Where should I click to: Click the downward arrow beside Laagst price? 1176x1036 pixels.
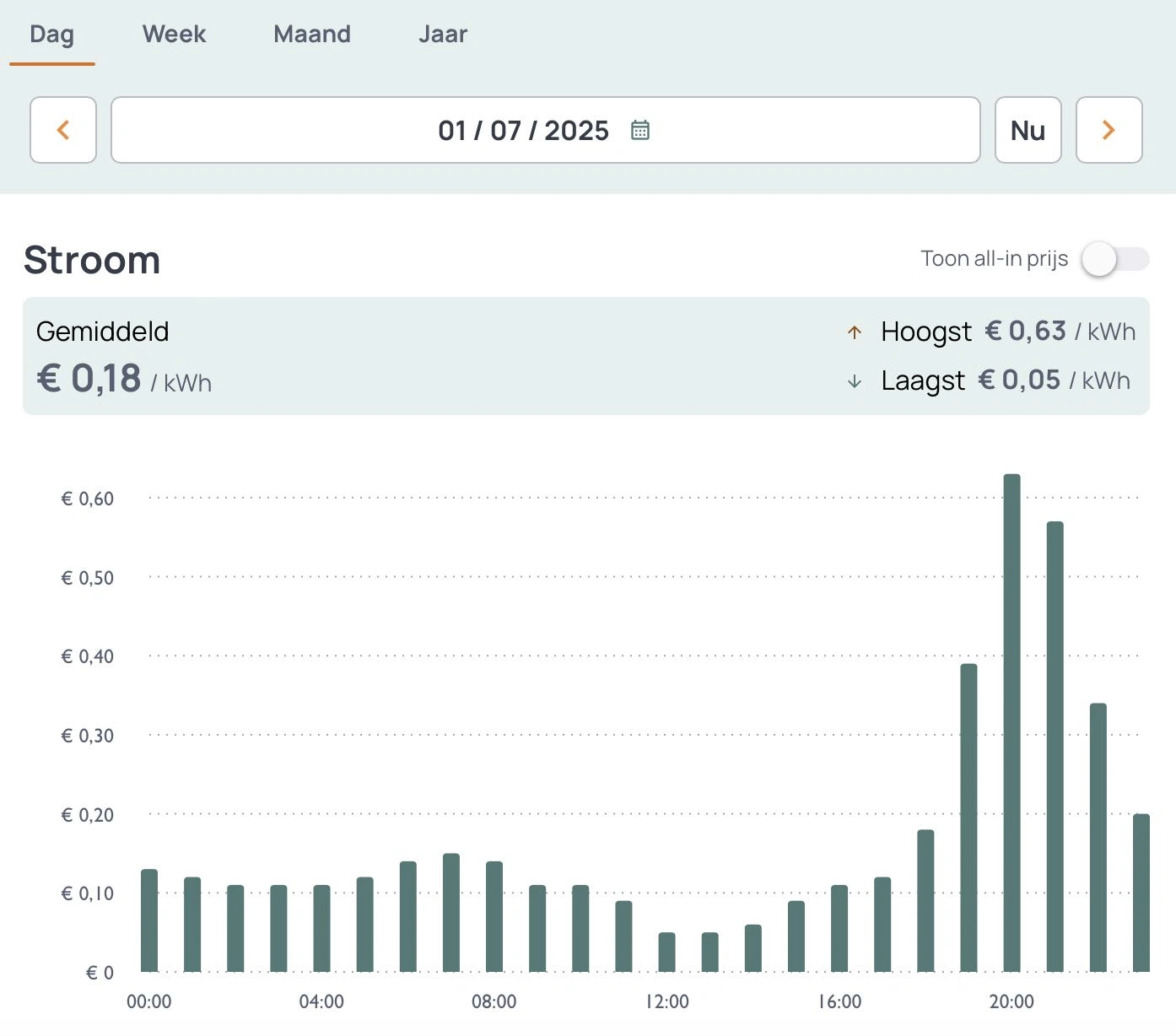tap(854, 380)
